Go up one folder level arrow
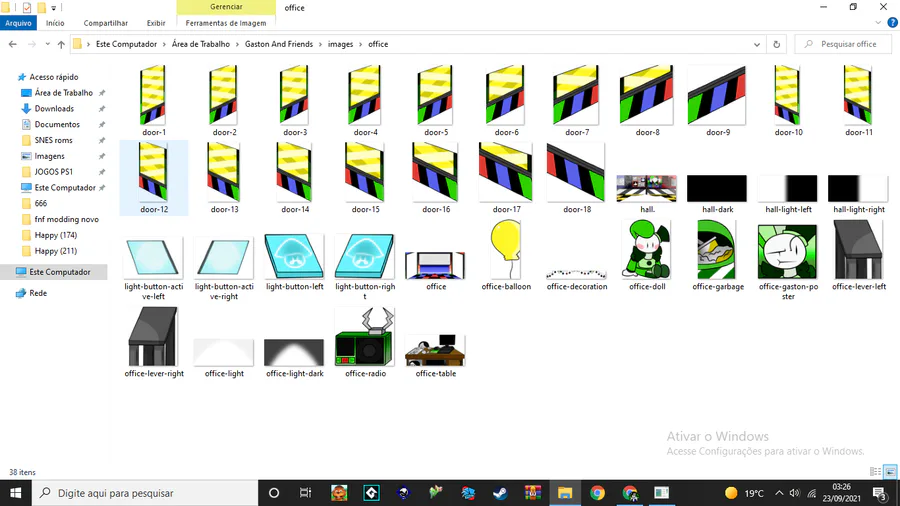 (61, 44)
